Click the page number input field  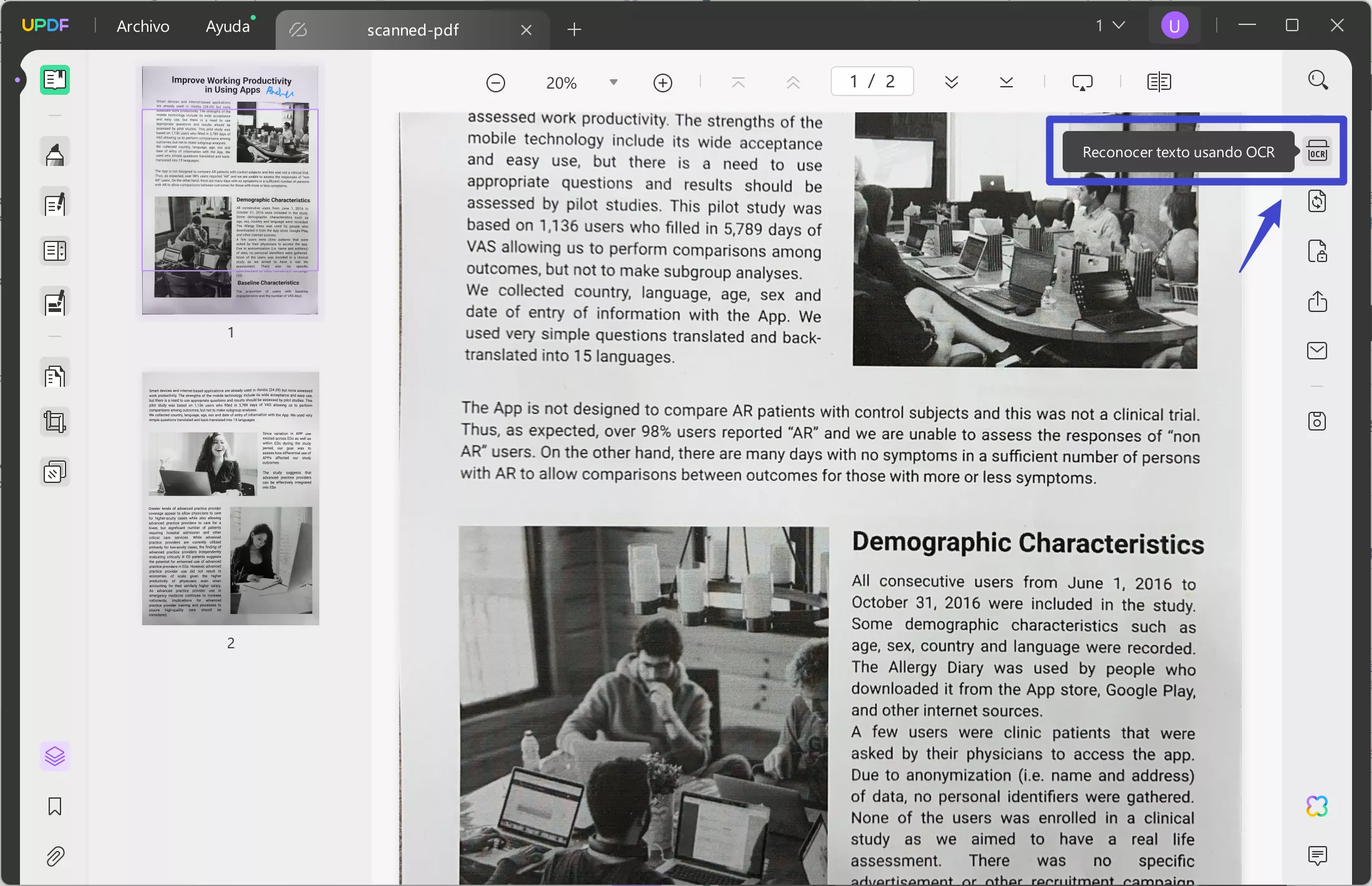pyautogui.click(x=872, y=81)
